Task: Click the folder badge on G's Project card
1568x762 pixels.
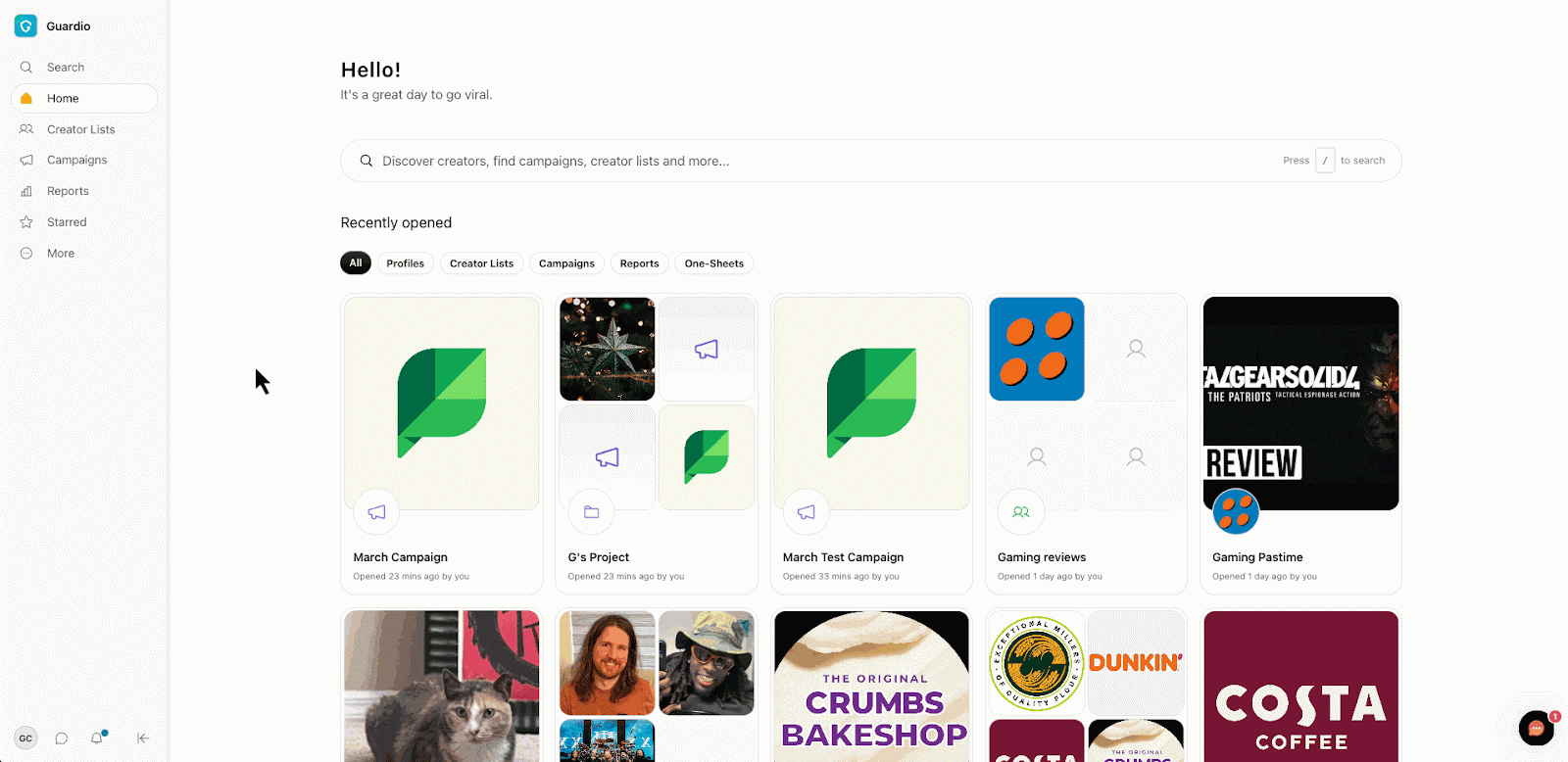Action: click(591, 511)
